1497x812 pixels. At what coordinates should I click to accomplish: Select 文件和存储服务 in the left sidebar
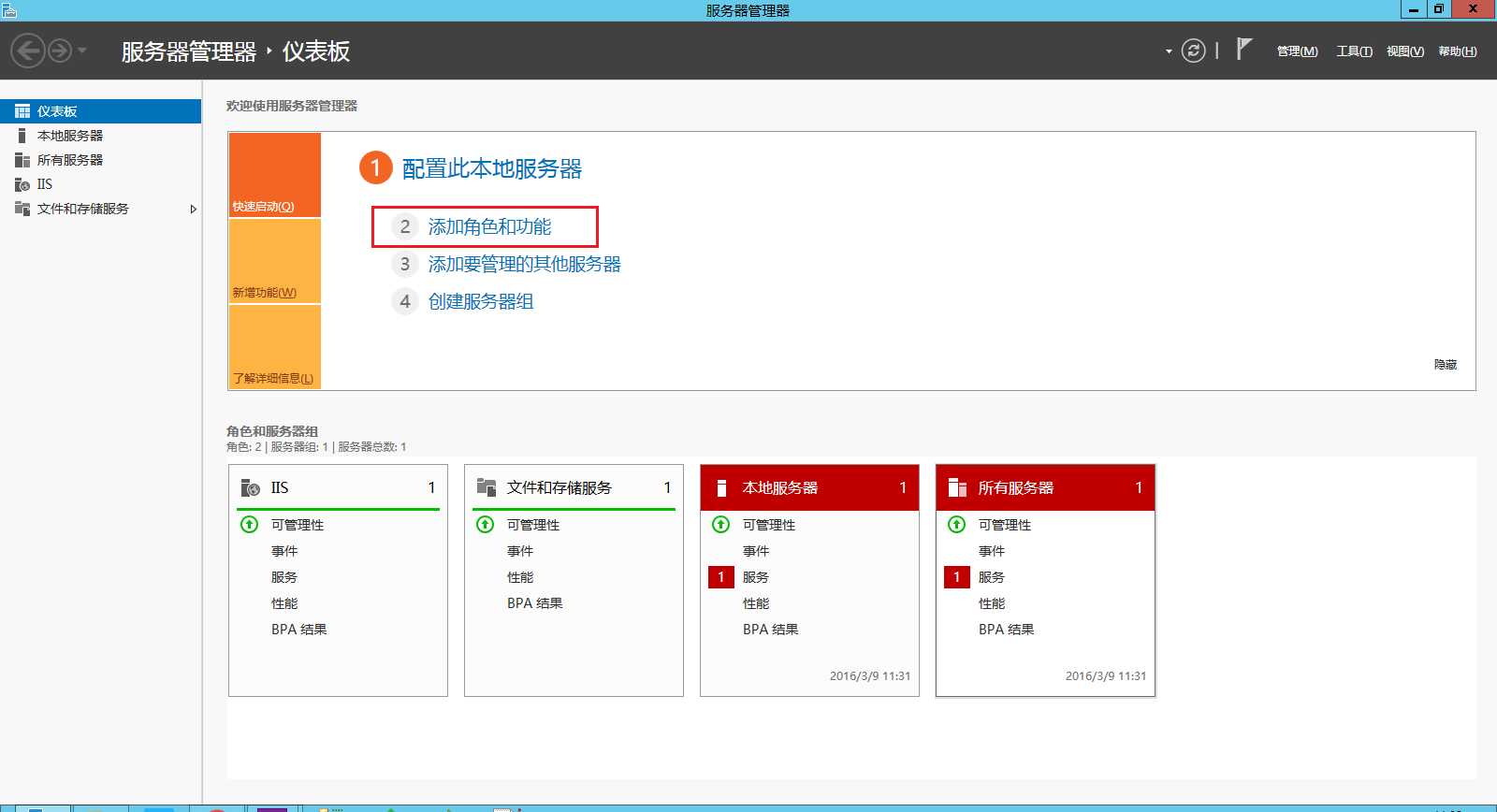coord(101,209)
